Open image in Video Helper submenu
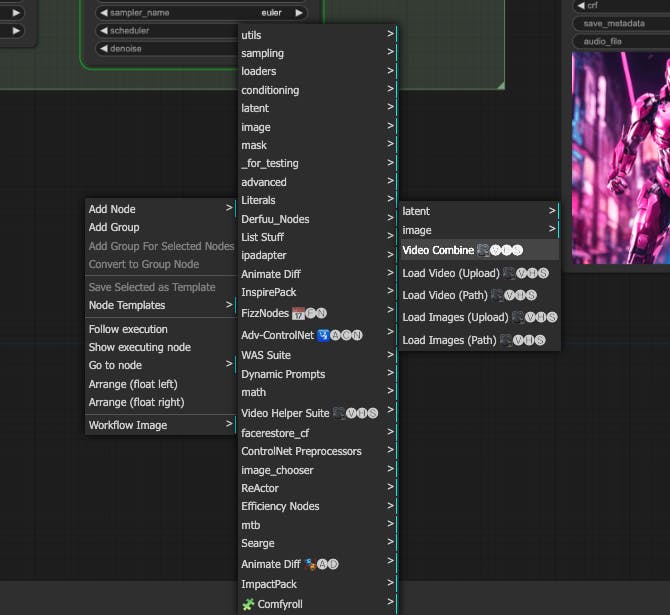This screenshot has width=670, height=615. pos(479,230)
